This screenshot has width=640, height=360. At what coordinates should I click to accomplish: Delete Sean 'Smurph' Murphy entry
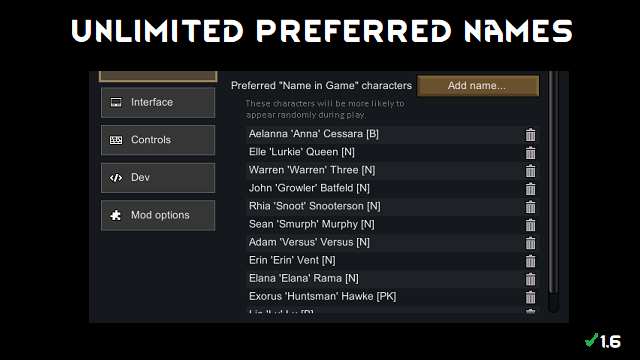pos(530,224)
